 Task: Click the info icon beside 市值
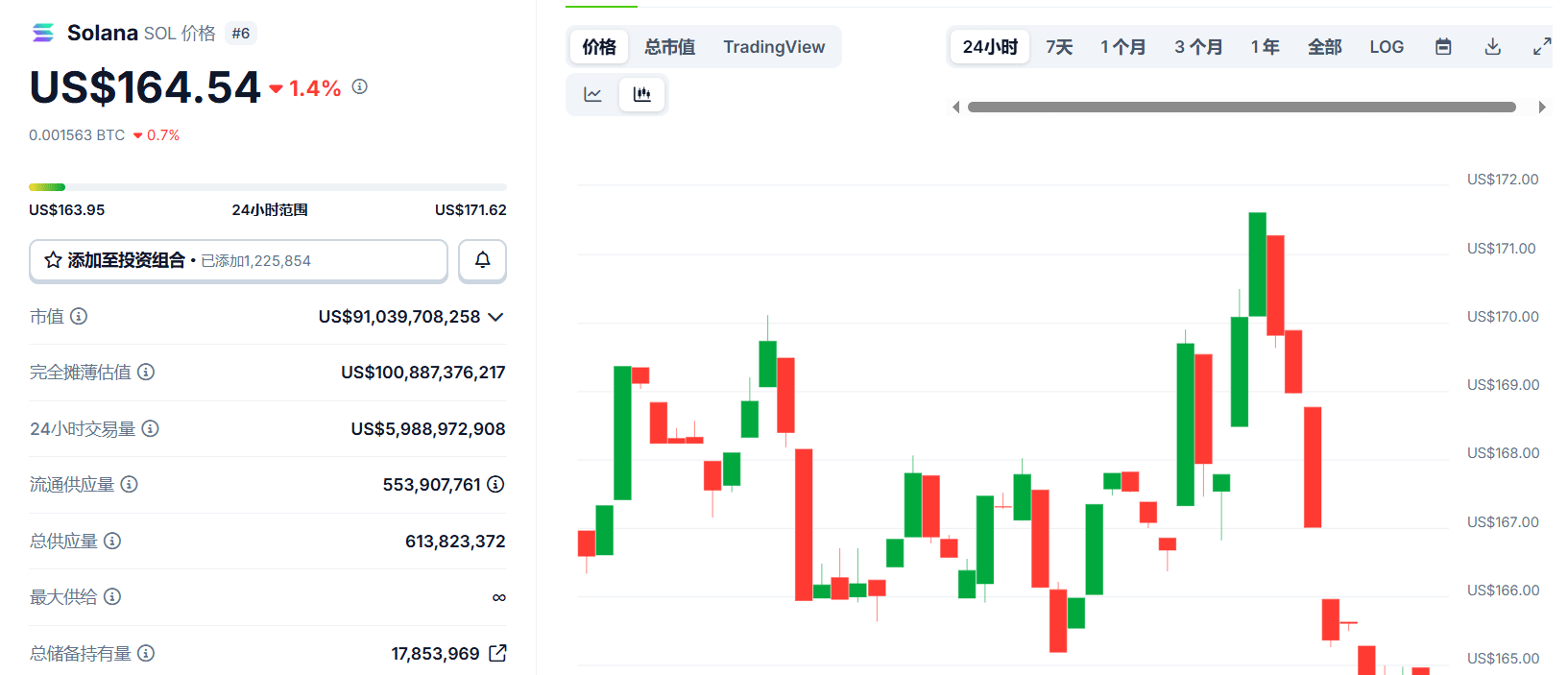(x=79, y=316)
